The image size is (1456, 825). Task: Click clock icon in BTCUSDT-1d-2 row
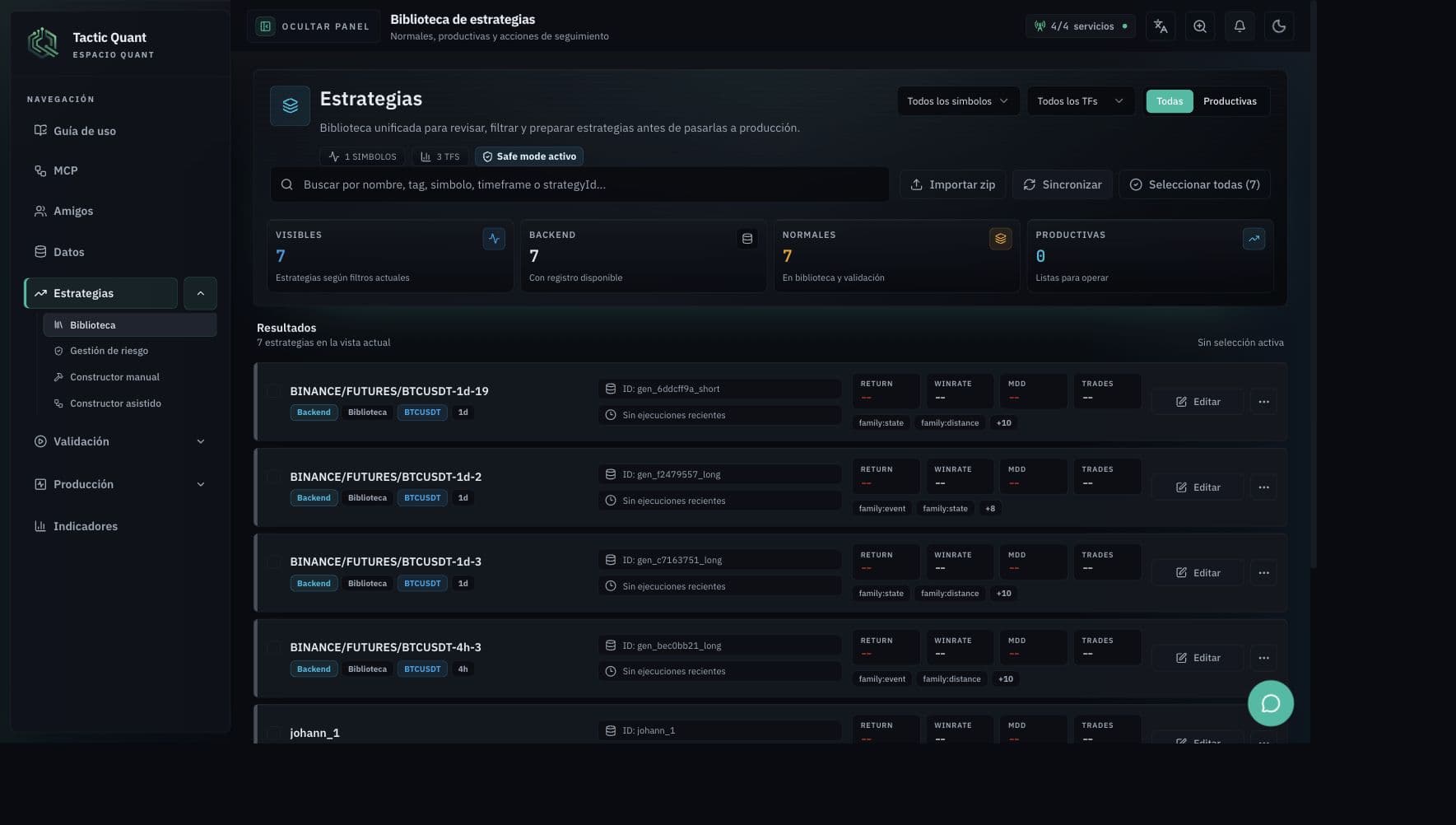(x=611, y=501)
